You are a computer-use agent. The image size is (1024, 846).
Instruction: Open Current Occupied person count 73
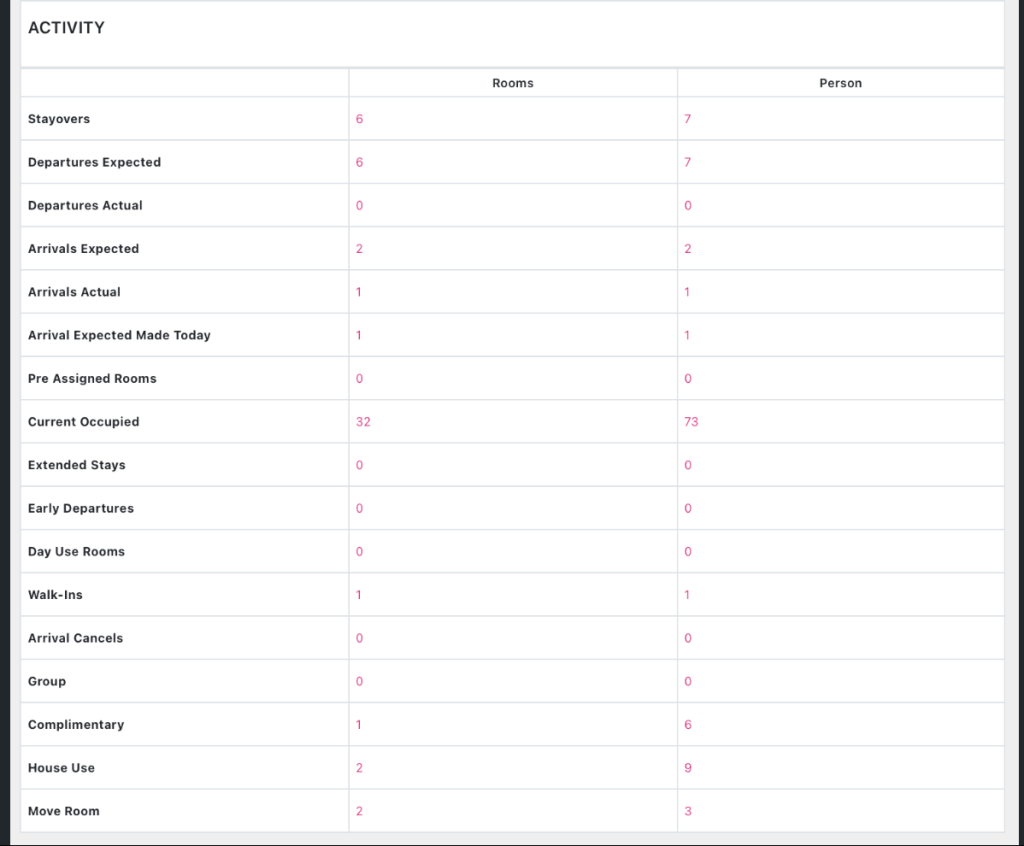691,422
